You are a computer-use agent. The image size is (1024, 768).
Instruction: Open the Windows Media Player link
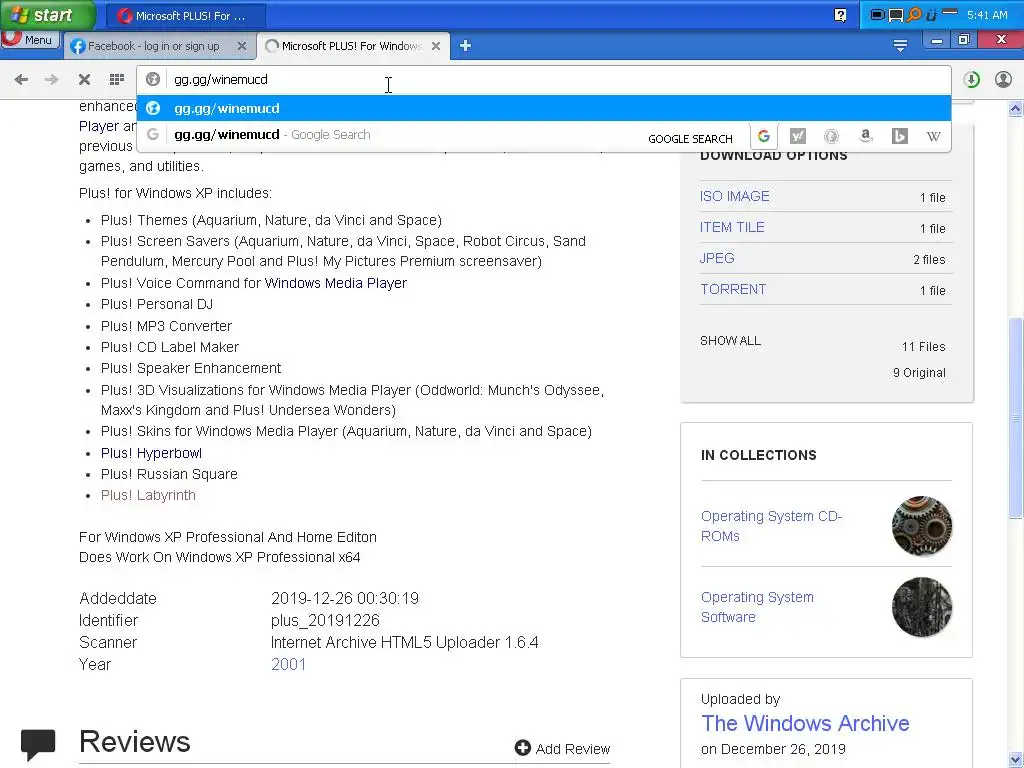click(x=336, y=283)
